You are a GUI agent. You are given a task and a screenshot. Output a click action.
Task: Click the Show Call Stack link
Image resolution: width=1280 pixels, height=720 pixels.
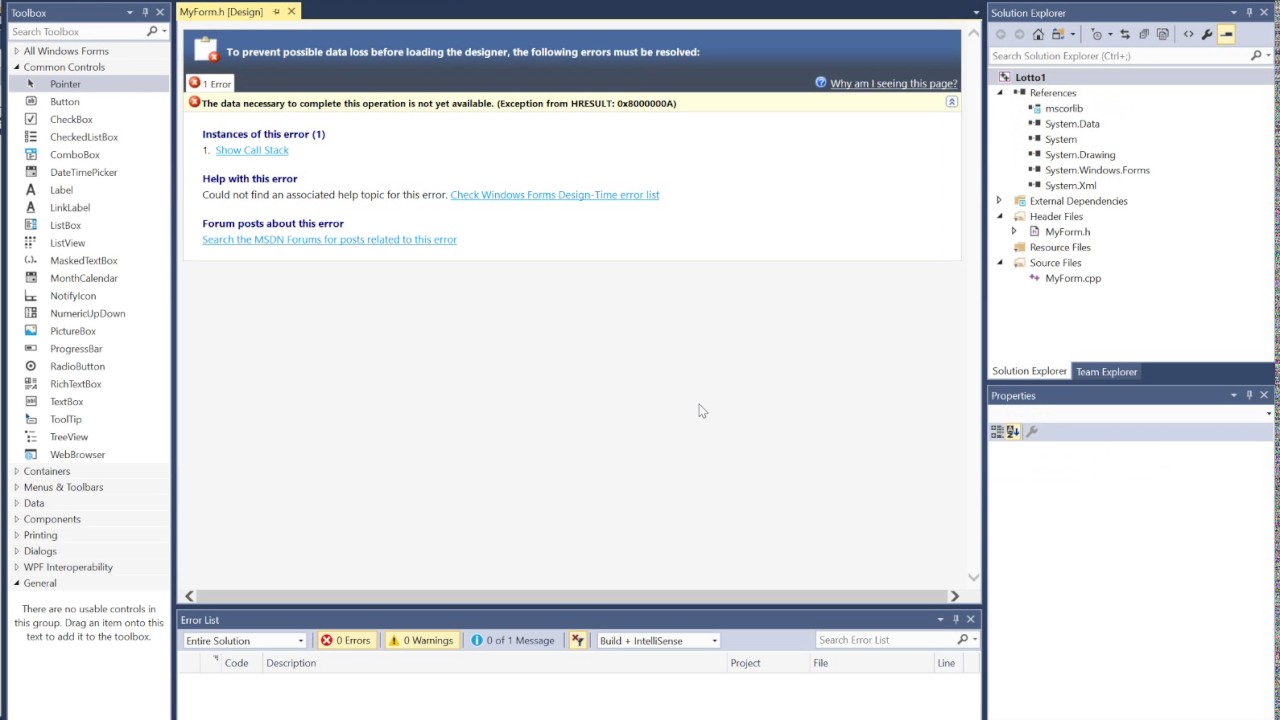tap(252, 150)
